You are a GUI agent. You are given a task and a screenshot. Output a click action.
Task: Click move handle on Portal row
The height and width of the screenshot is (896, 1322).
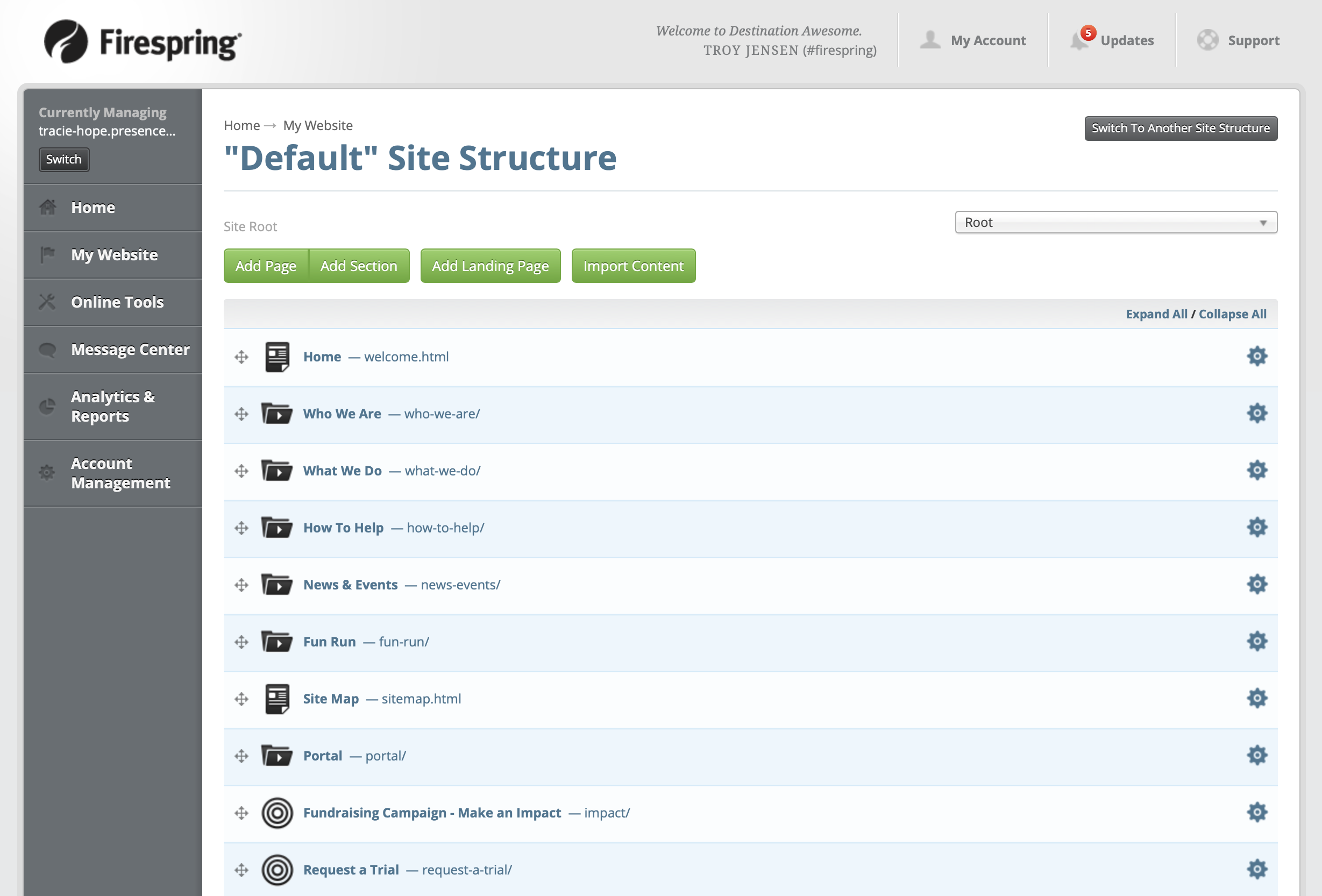[241, 756]
